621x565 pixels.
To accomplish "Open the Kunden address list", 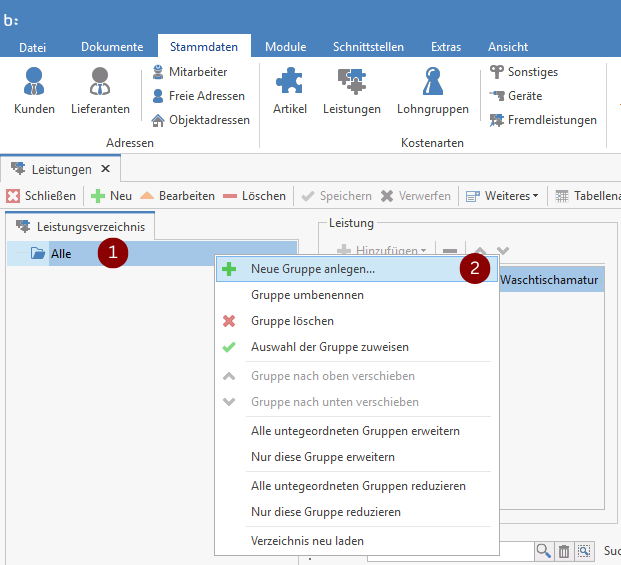I will 34,89.
